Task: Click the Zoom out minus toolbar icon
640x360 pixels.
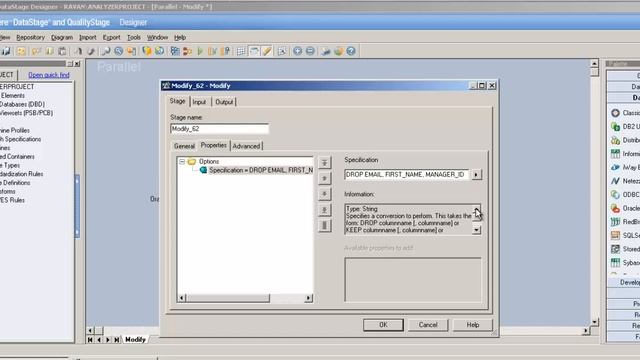Action: pyautogui.click(x=310, y=51)
